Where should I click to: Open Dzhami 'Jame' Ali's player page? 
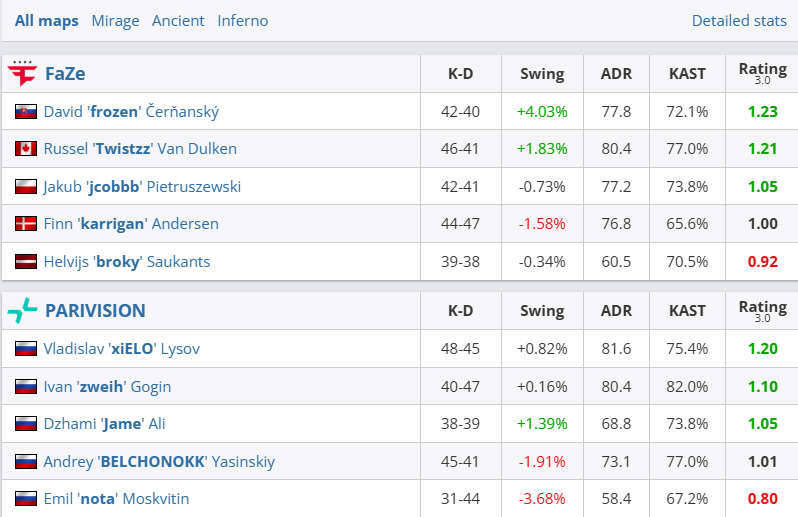(x=104, y=424)
